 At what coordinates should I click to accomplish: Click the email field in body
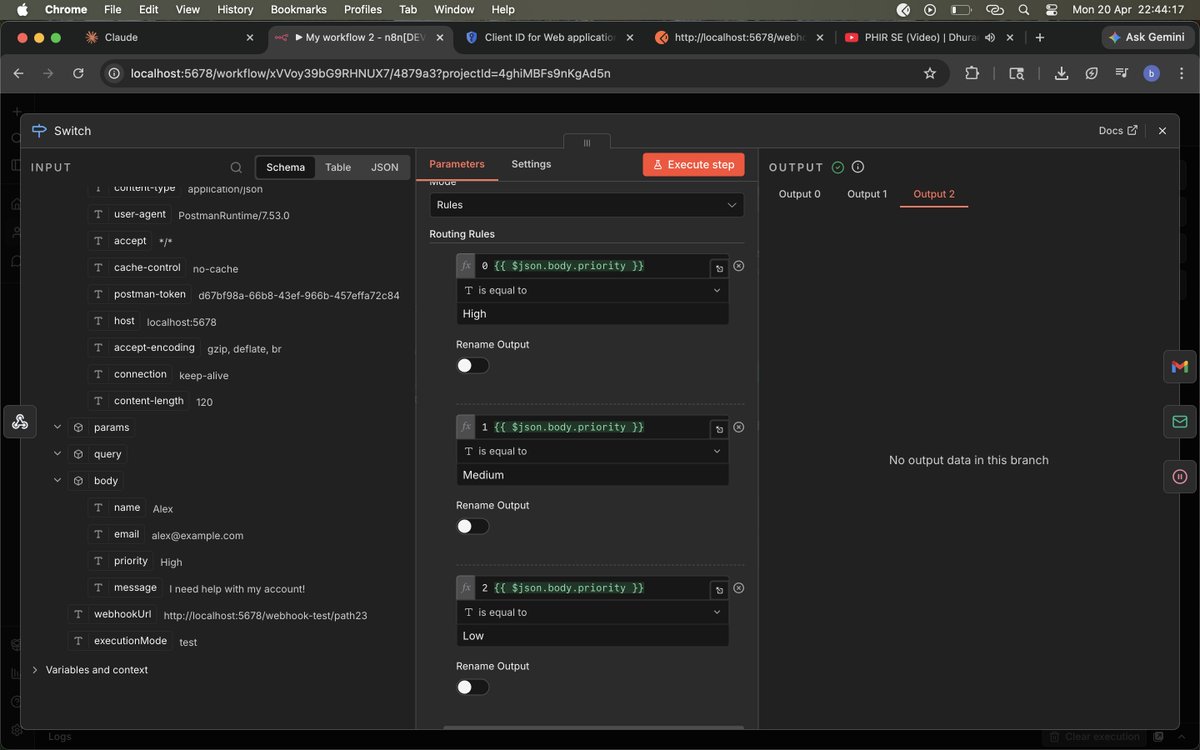coord(116,534)
